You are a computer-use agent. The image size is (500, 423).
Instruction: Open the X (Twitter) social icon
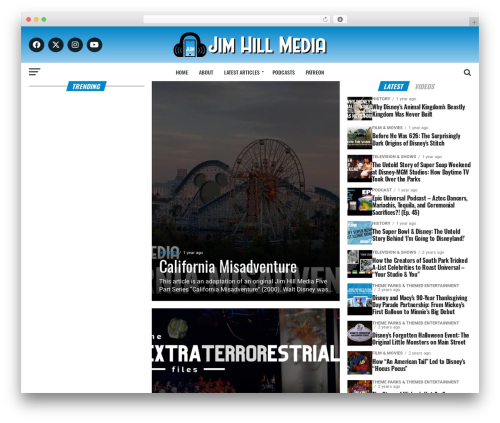click(x=56, y=45)
